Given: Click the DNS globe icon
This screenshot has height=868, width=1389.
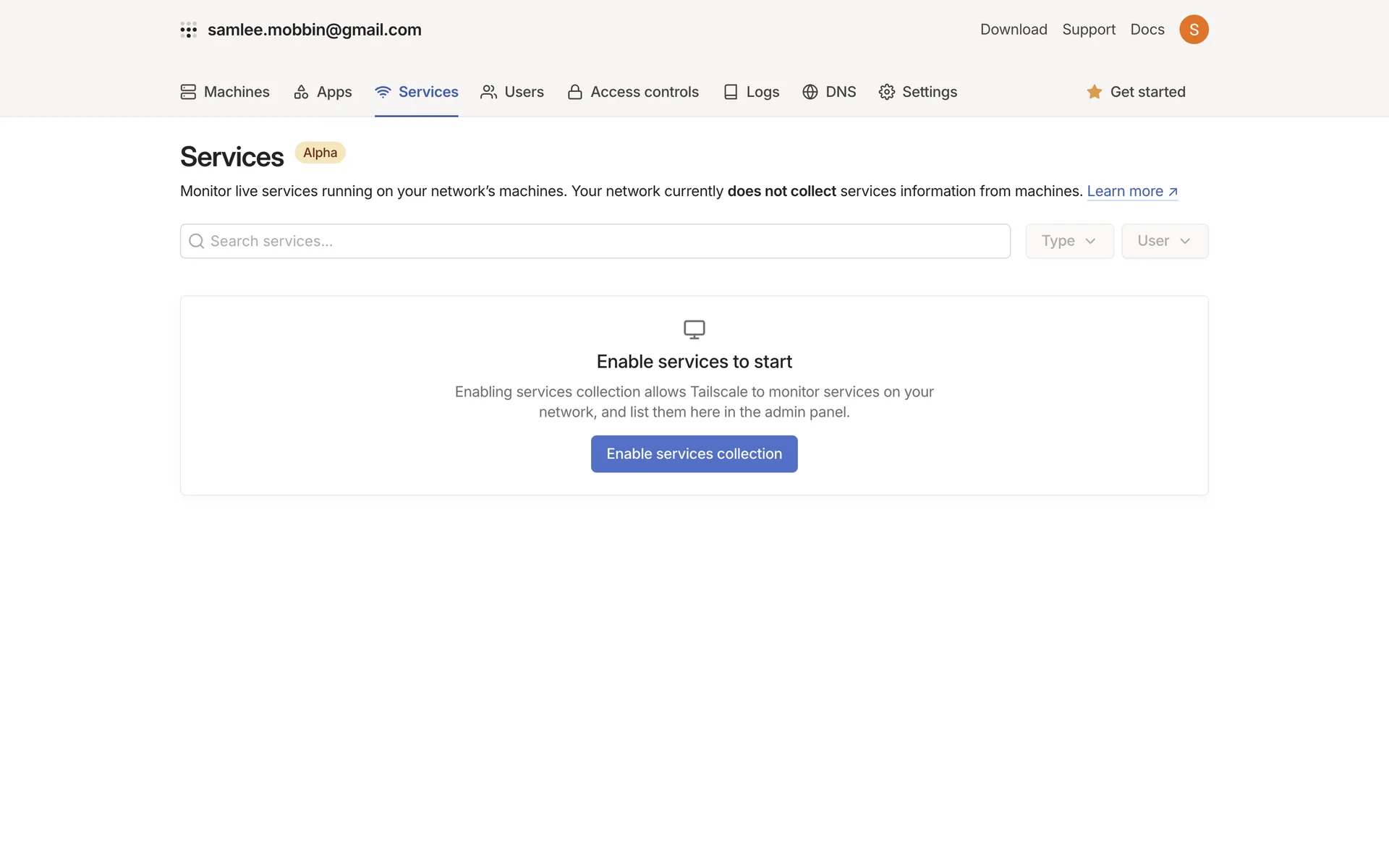Looking at the screenshot, I should coord(810,92).
